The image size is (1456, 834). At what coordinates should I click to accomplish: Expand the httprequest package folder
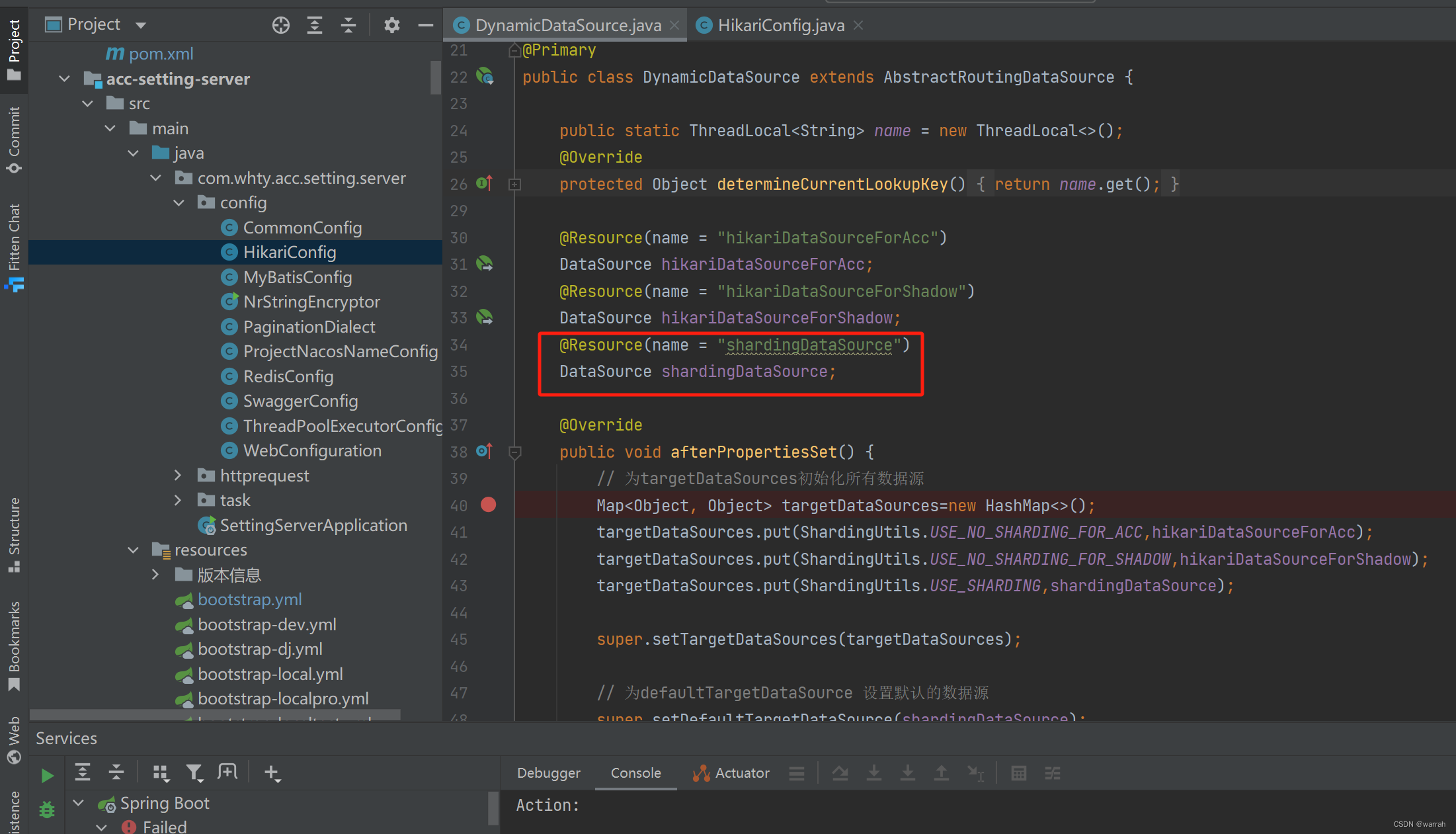(177, 476)
